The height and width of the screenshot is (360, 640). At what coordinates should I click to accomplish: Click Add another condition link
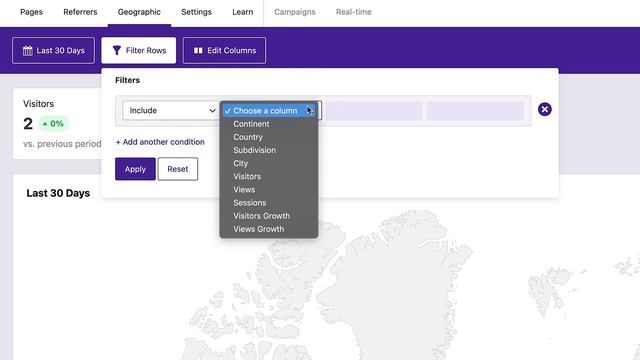coord(160,142)
